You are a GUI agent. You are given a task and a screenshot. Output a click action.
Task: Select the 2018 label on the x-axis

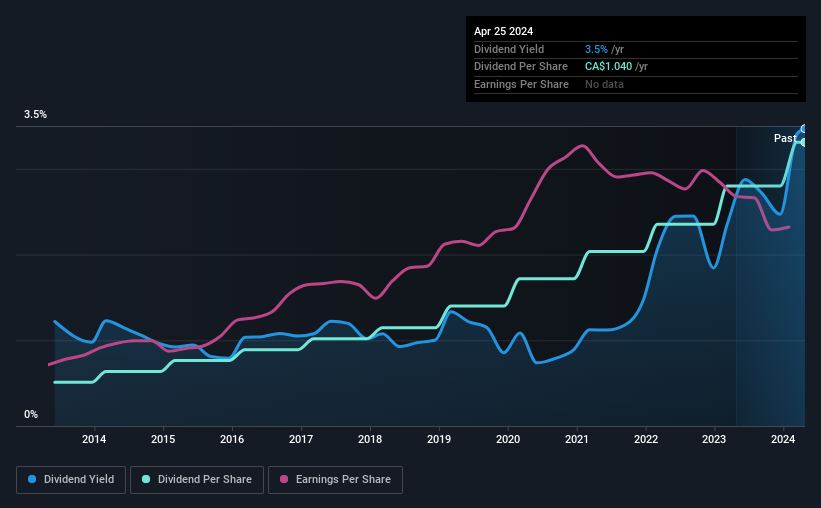click(x=370, y=439)
